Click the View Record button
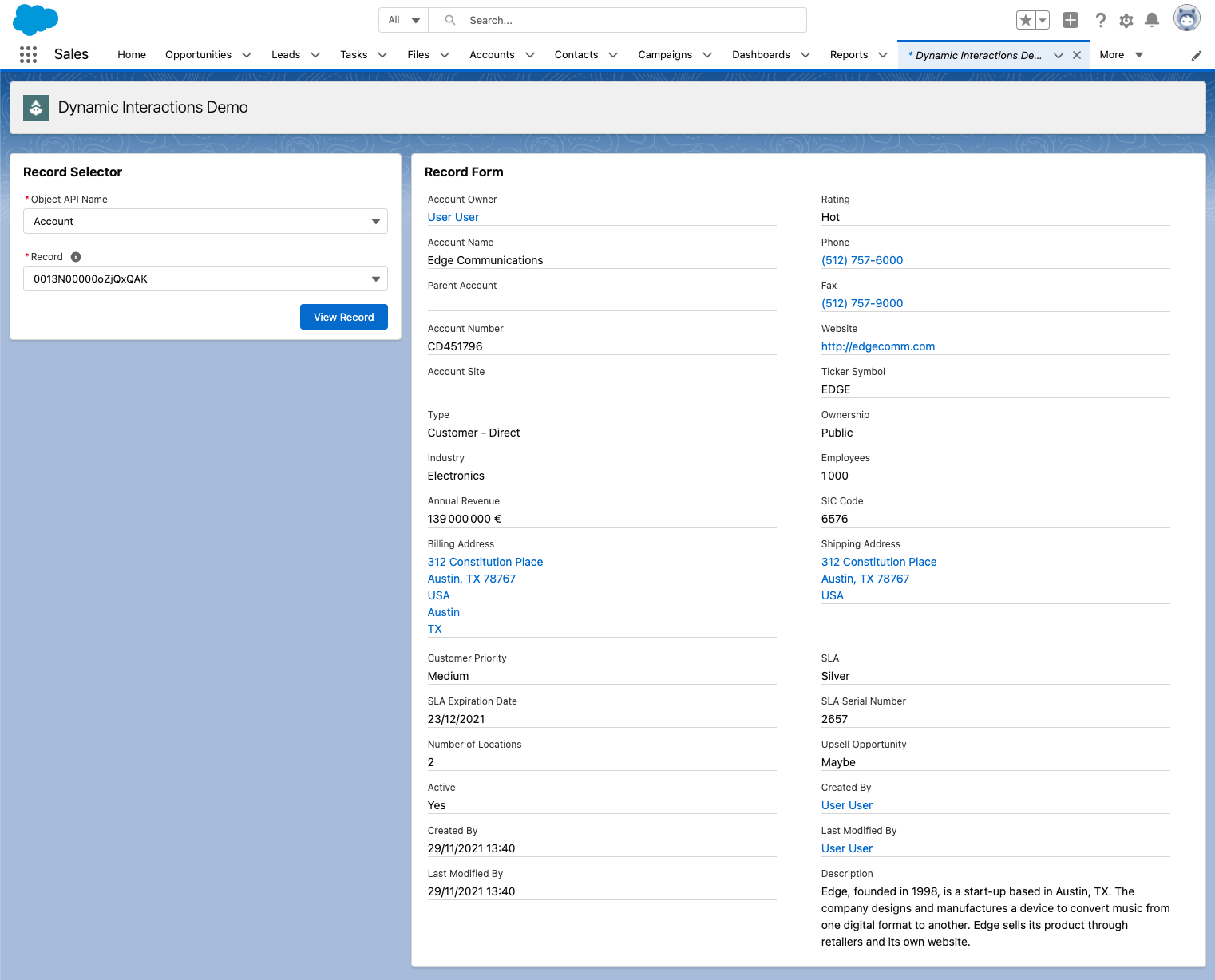Screen dimensions: 1215x980 [x=344, y=317]
